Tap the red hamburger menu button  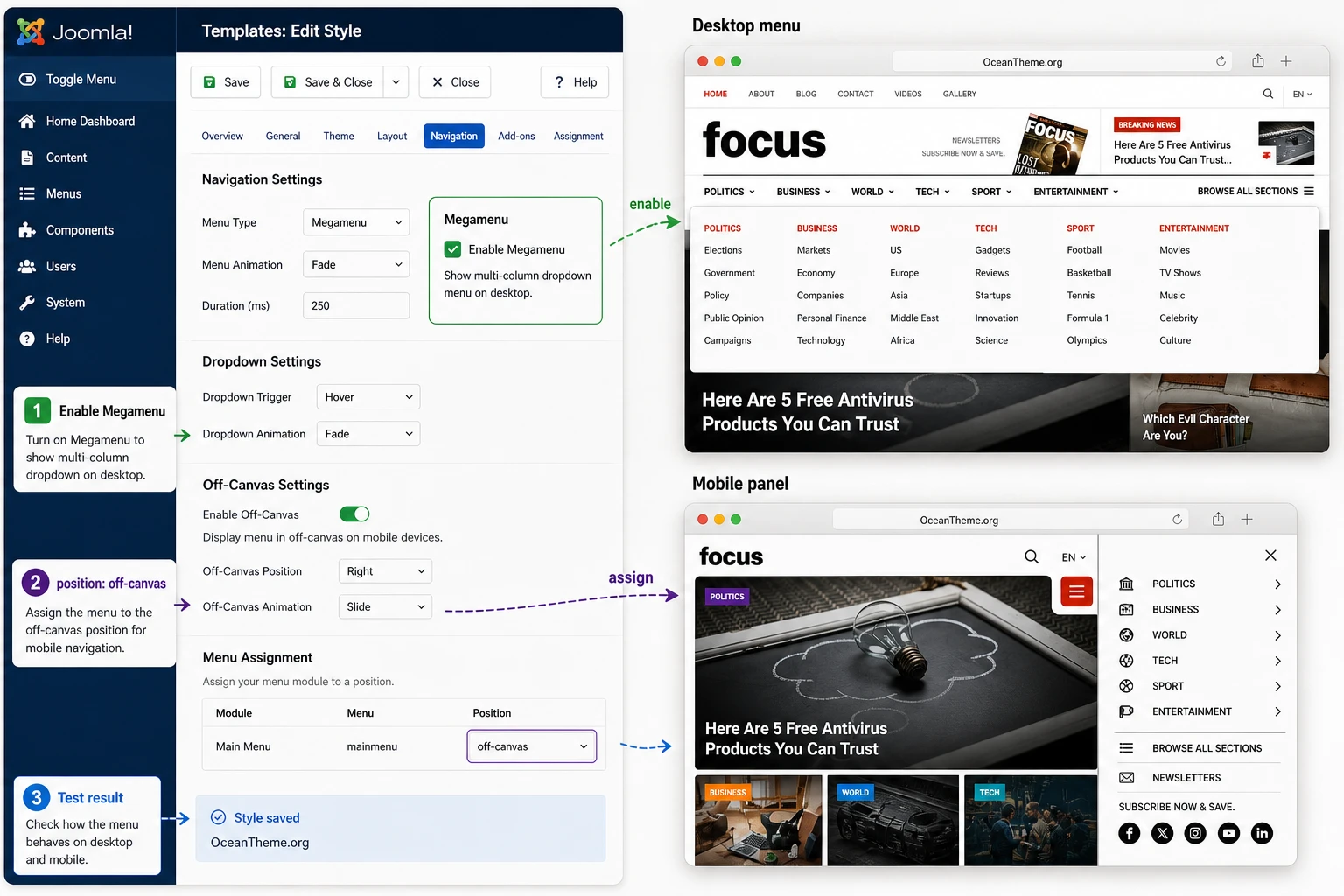[1076, 591]
